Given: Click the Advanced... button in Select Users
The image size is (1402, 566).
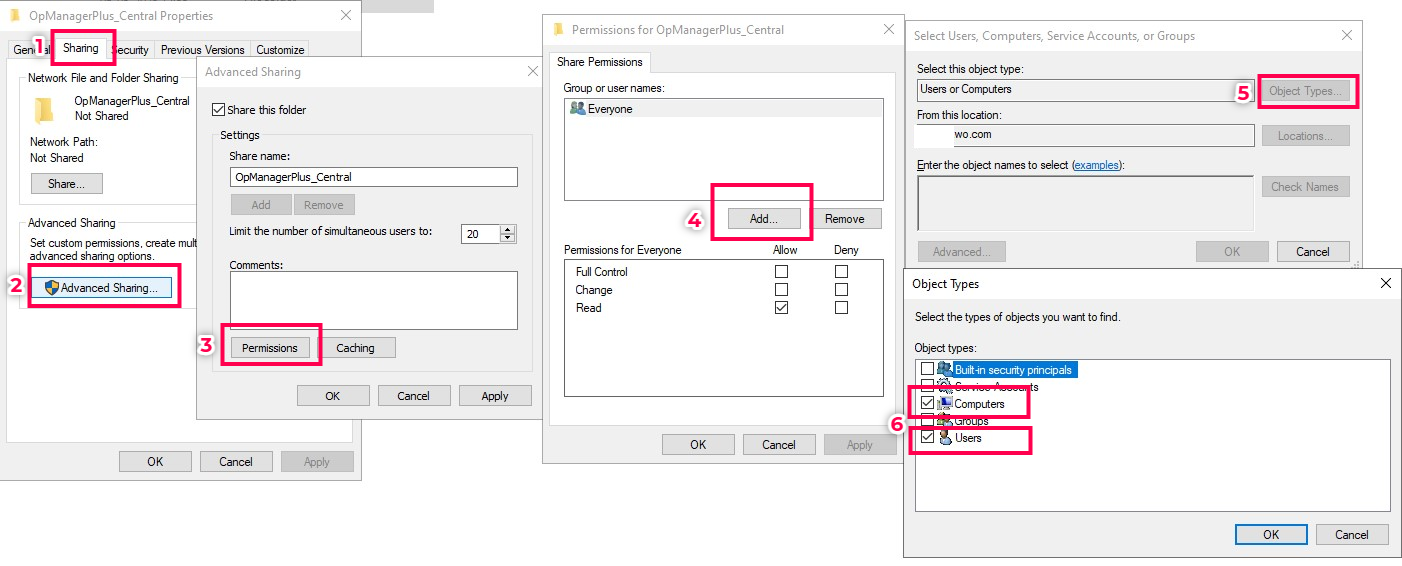Looking at the screenshot, I should tap(962, 252).
